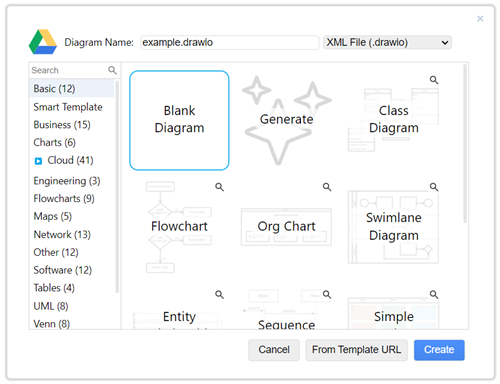Click the Cancel button

point(274,350)
